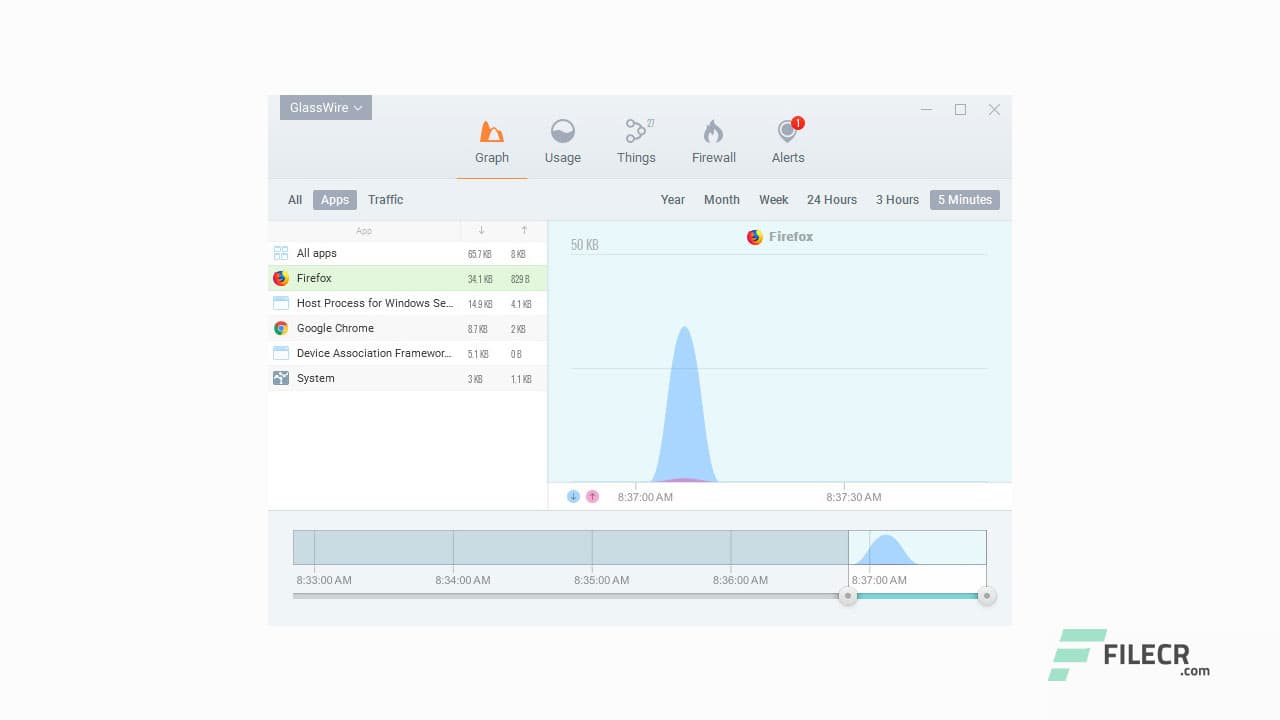Open the GlassWire dropdown menu
The image size is (1280, 720).
[x=325, y=107]
